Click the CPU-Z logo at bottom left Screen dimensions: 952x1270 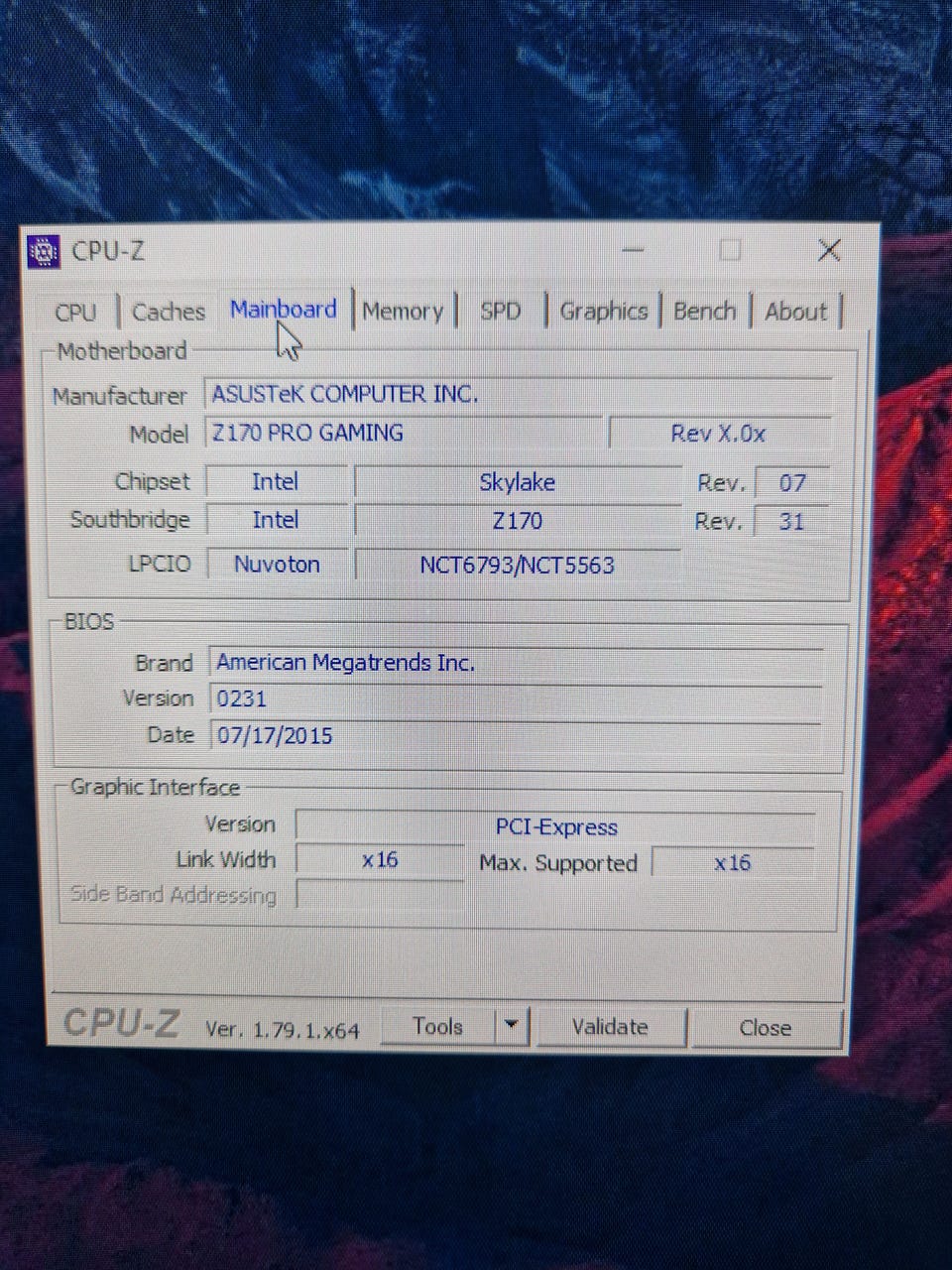tap(121, 1023)
